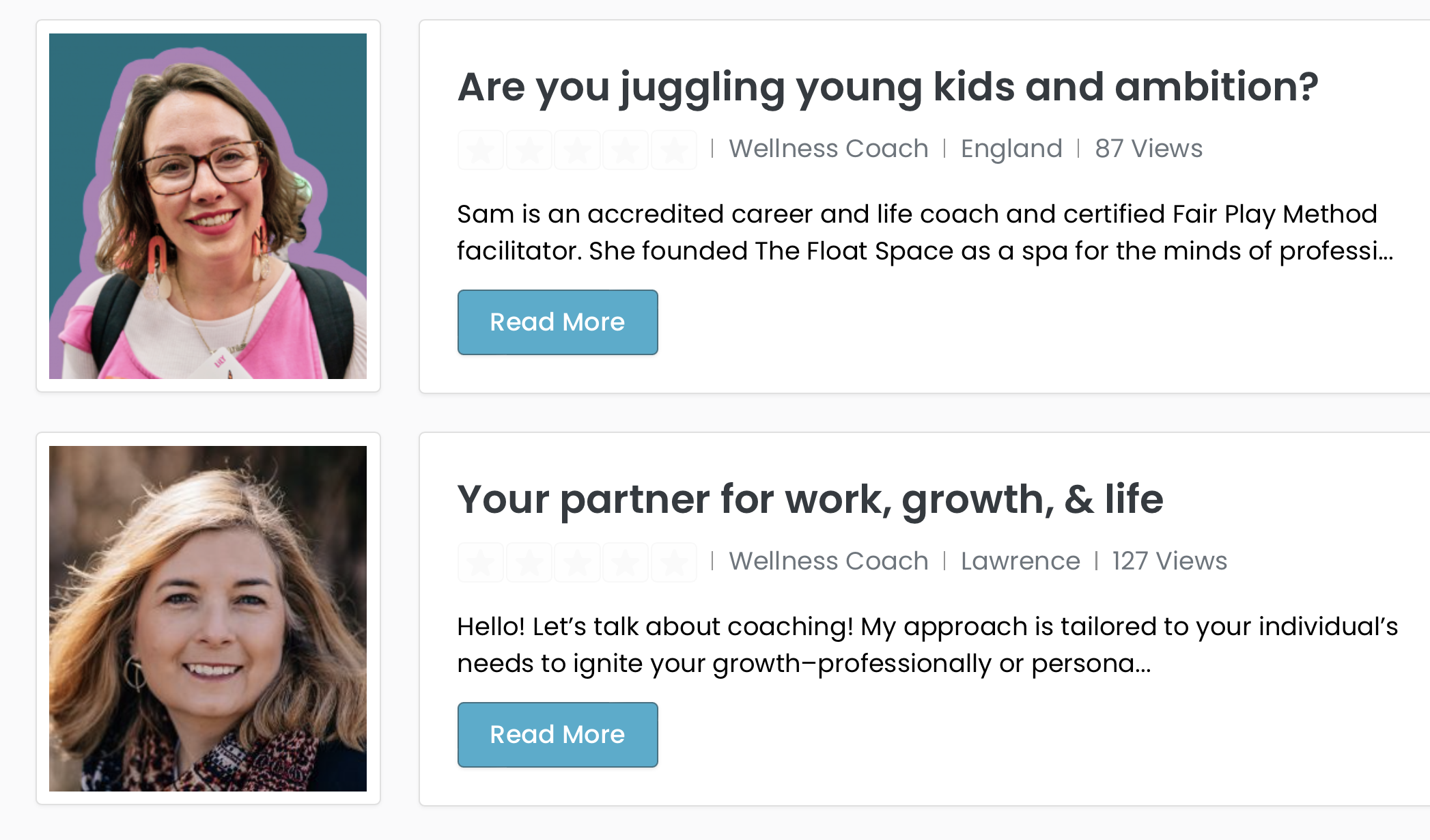
Task: Click second star in Lawrence coach rating
Action: (529, 562)
